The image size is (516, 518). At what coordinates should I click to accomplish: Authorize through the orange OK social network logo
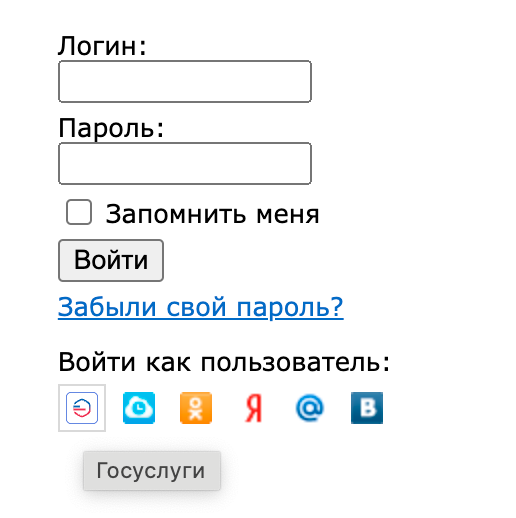[196, 408]
